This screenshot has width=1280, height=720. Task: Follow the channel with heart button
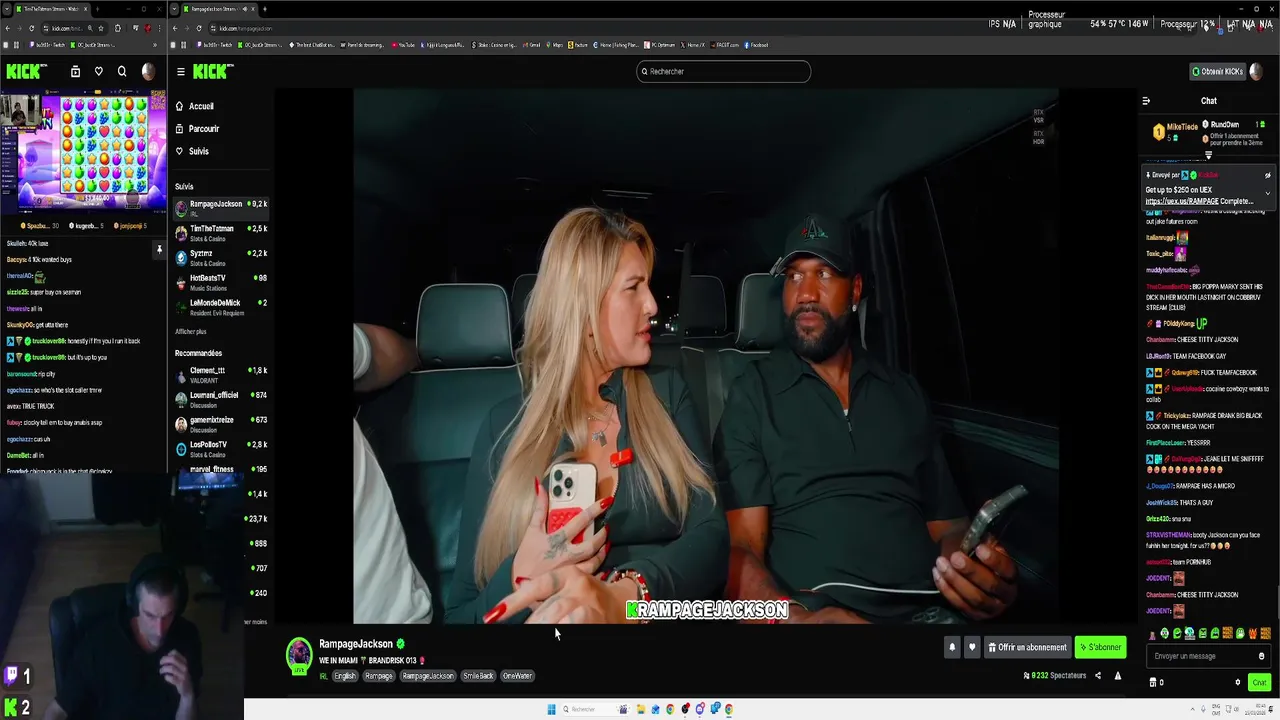click(x=971, y=647)
